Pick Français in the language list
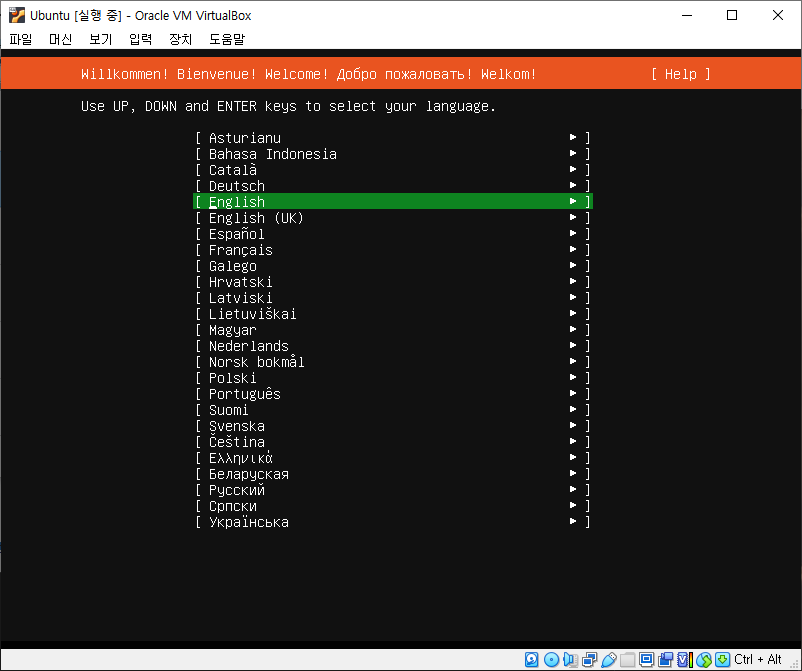 (x=393, y=250)
